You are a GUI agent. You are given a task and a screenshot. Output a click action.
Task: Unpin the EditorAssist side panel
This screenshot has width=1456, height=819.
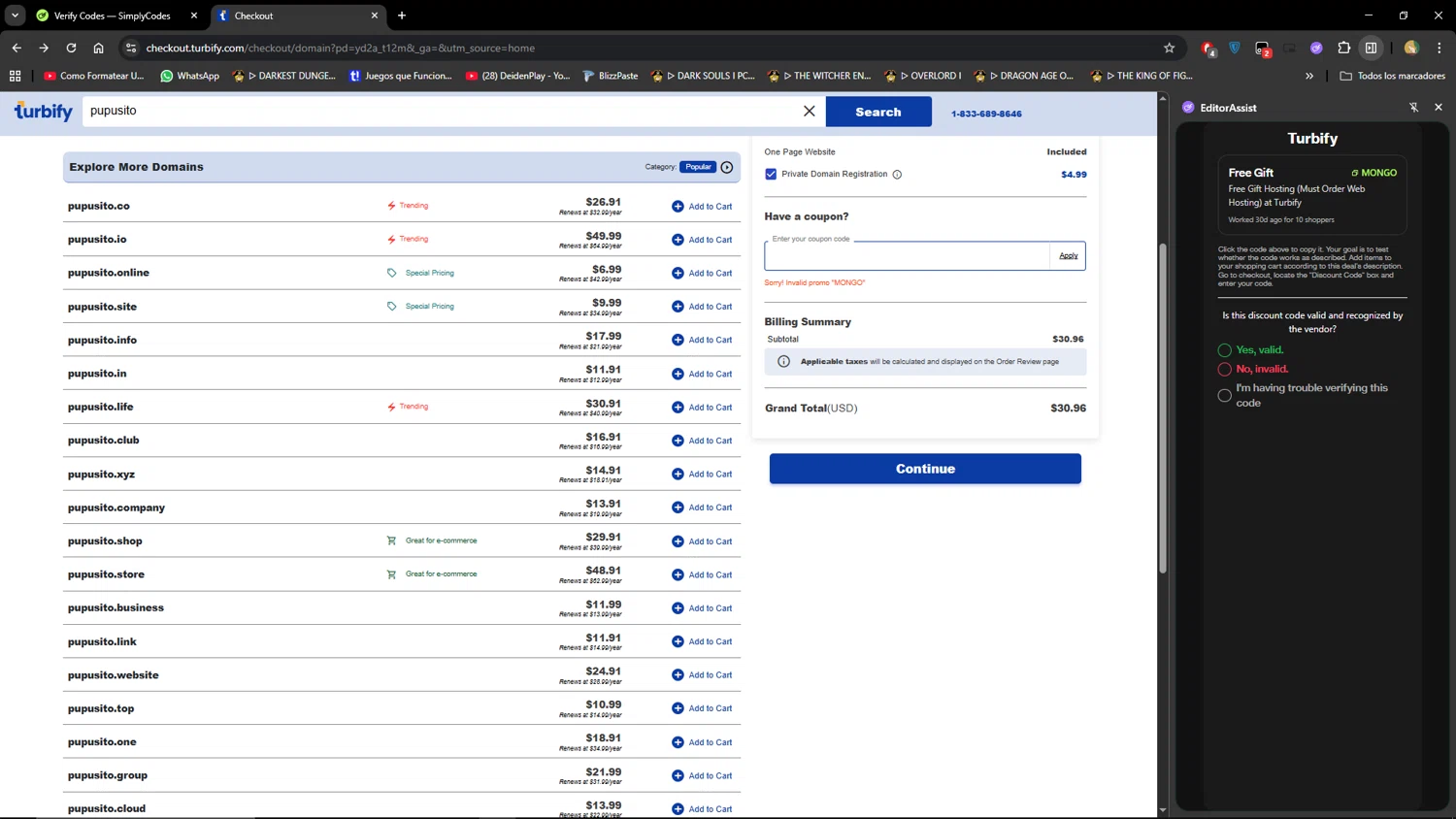point(1413,108)
